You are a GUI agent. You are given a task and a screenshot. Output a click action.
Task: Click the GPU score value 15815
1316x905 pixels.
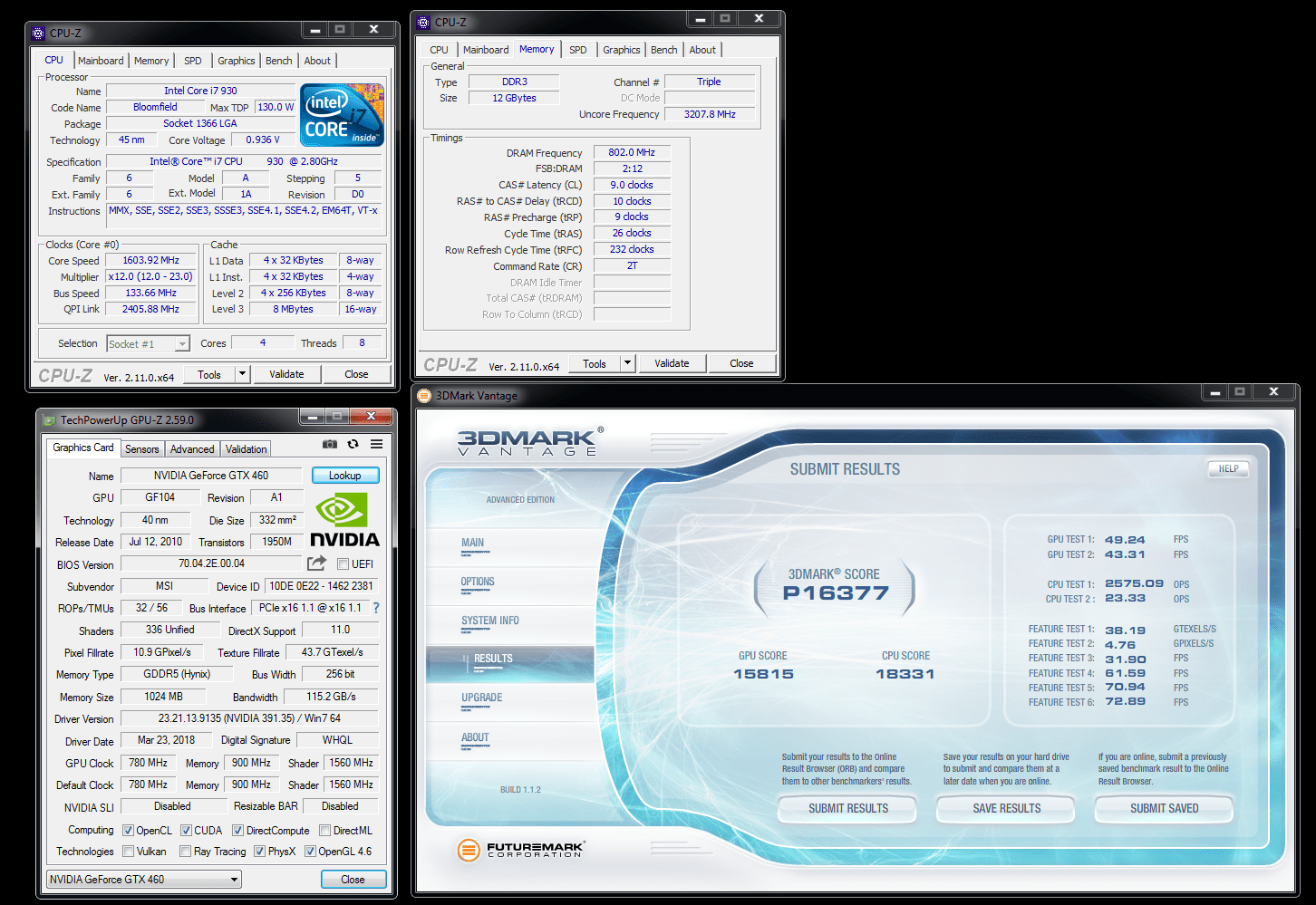pos(763,674)
